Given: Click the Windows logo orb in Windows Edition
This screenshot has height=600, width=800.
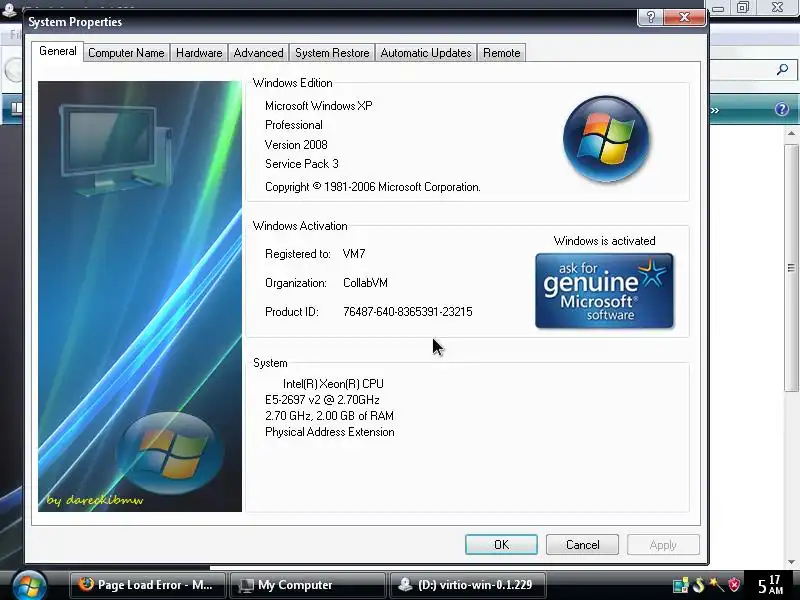Looking at the screenshot, I should pos(606,139).
